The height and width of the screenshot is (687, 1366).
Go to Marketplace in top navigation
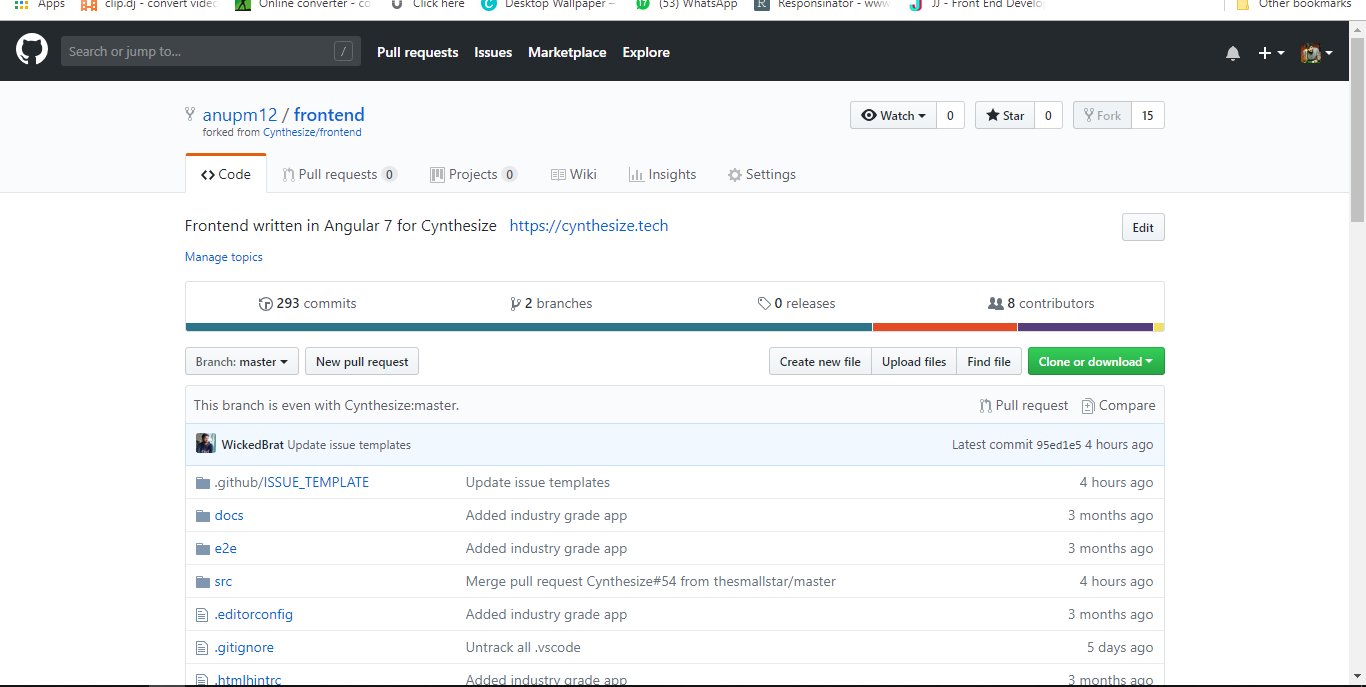click(567, 52)
